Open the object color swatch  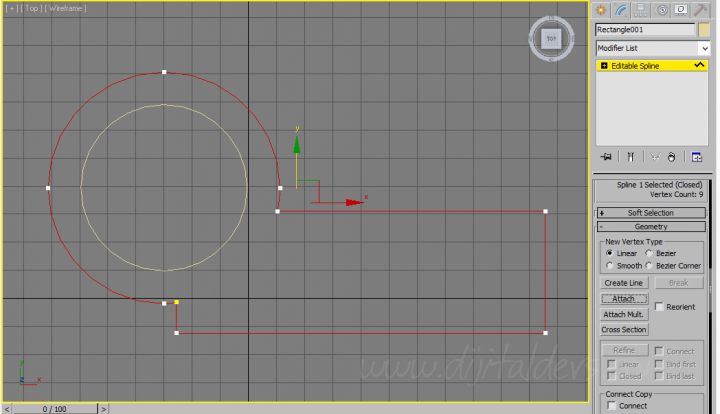tap(704, 29)
